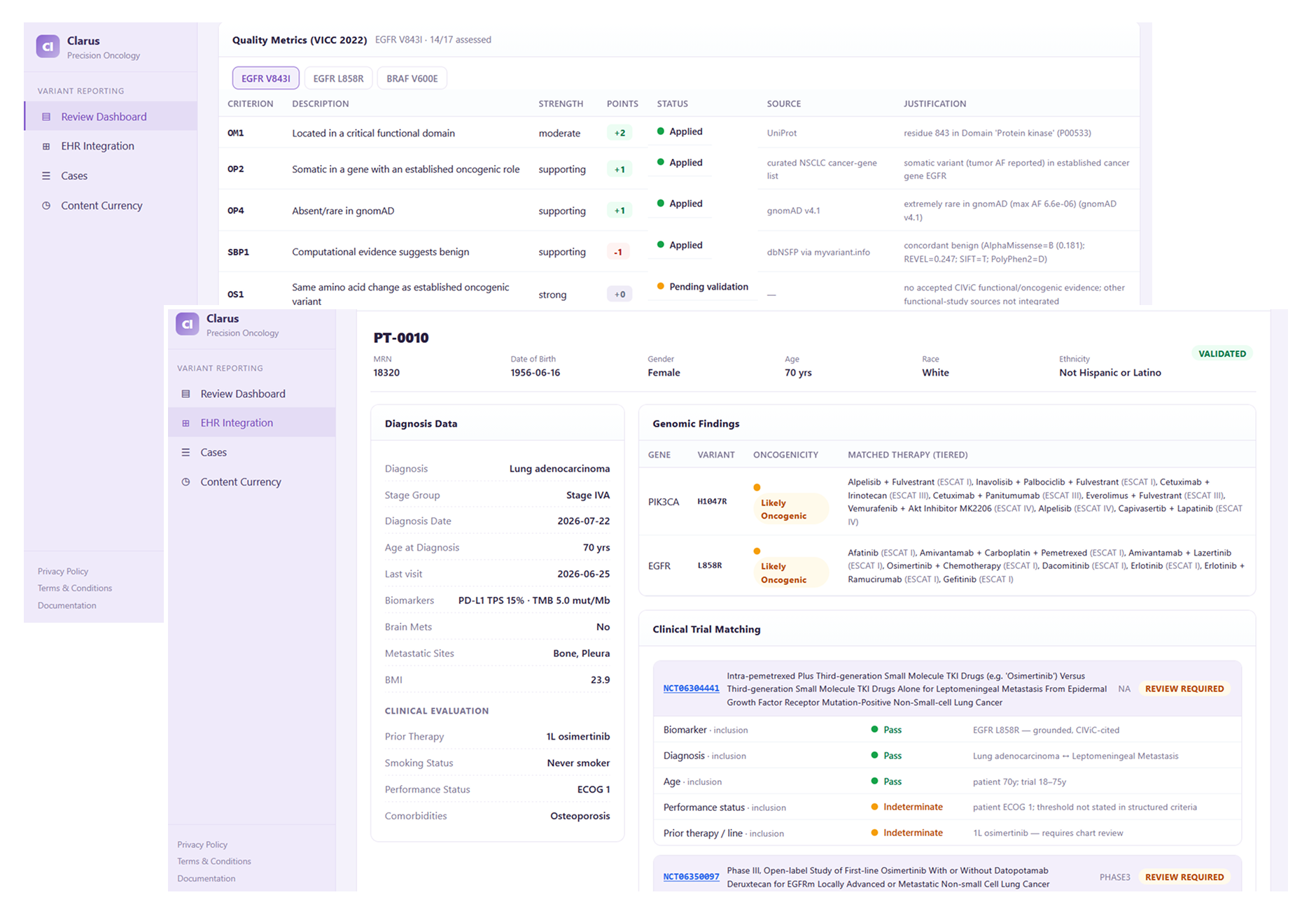Click the Bone, Pleura metastatic sites value

point(582,654)
